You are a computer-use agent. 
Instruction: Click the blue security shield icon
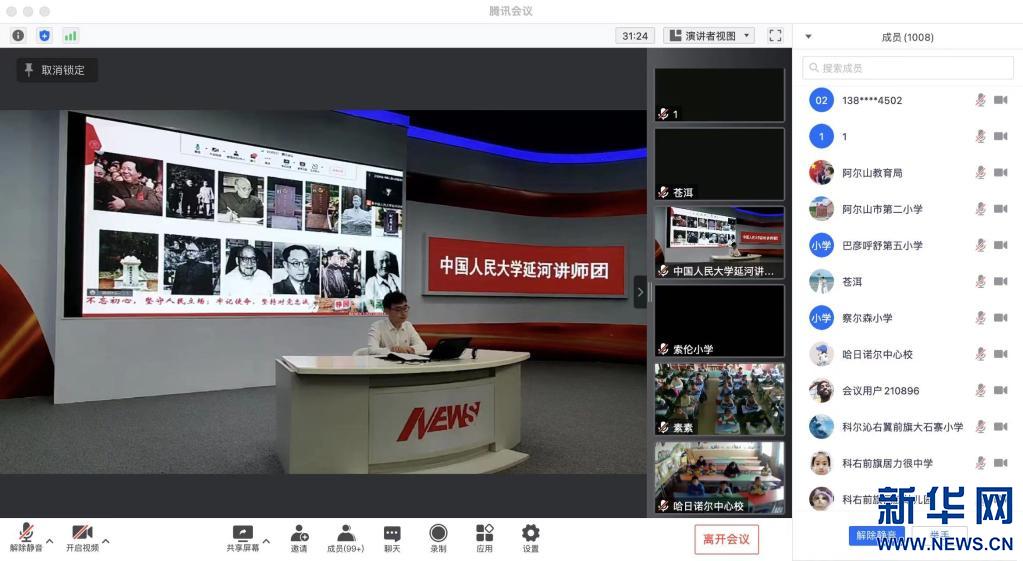pyautogui.click(x=44, y=36)
